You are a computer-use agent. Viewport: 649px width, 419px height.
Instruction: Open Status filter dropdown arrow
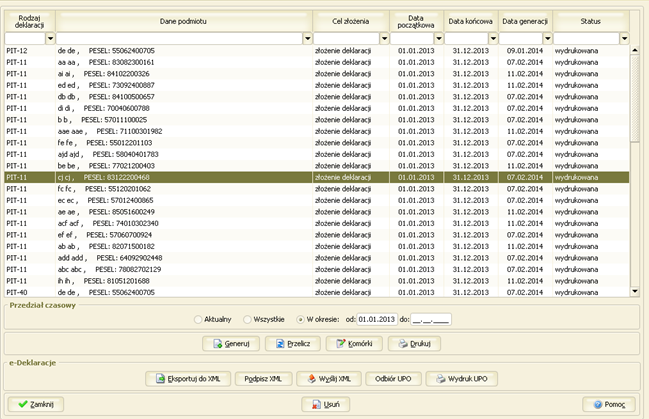(625, 39)
